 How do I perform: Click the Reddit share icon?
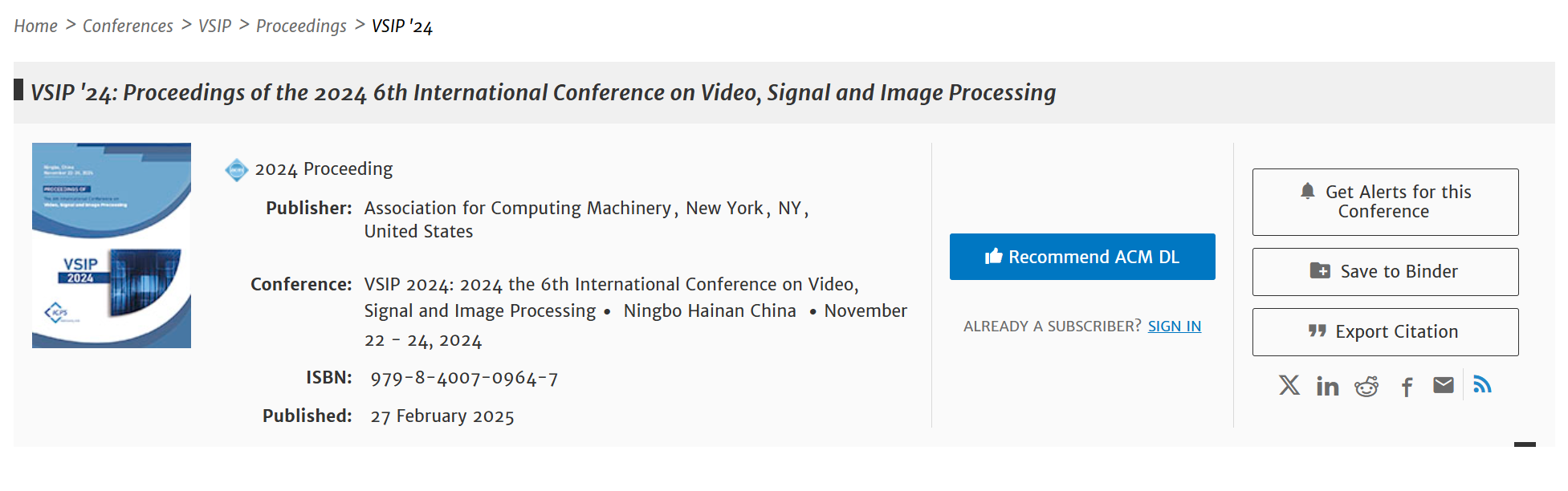(1366, 387)
